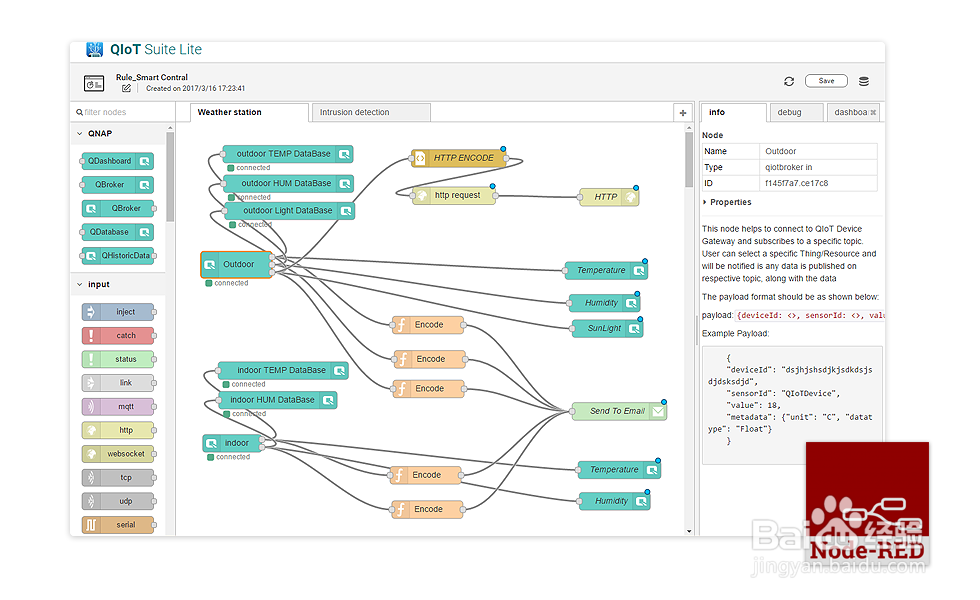Select the link palette node
Screen dimensions: 980x600
point(118,383)
